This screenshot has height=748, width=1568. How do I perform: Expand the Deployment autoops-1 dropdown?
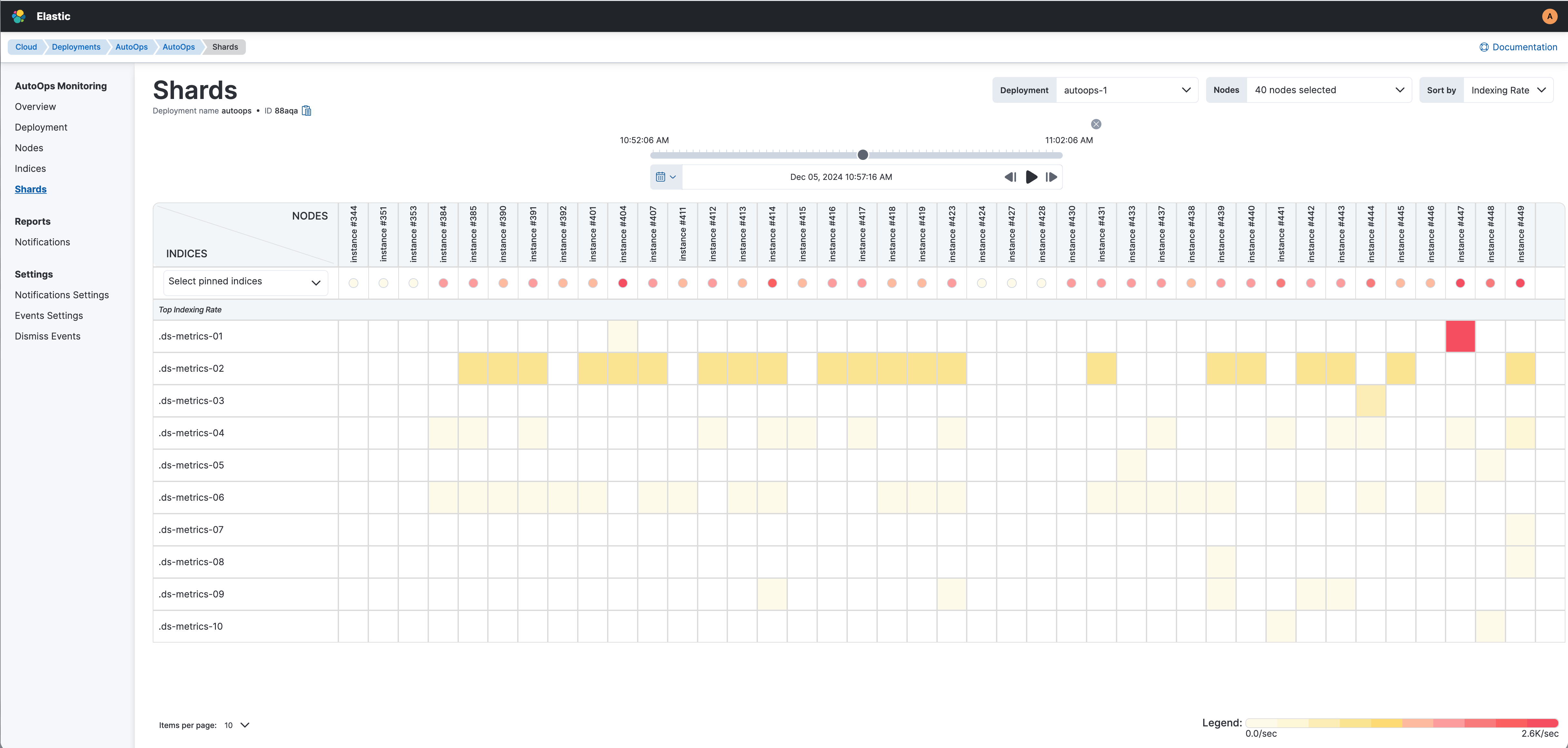click(x=1126, y=90)
